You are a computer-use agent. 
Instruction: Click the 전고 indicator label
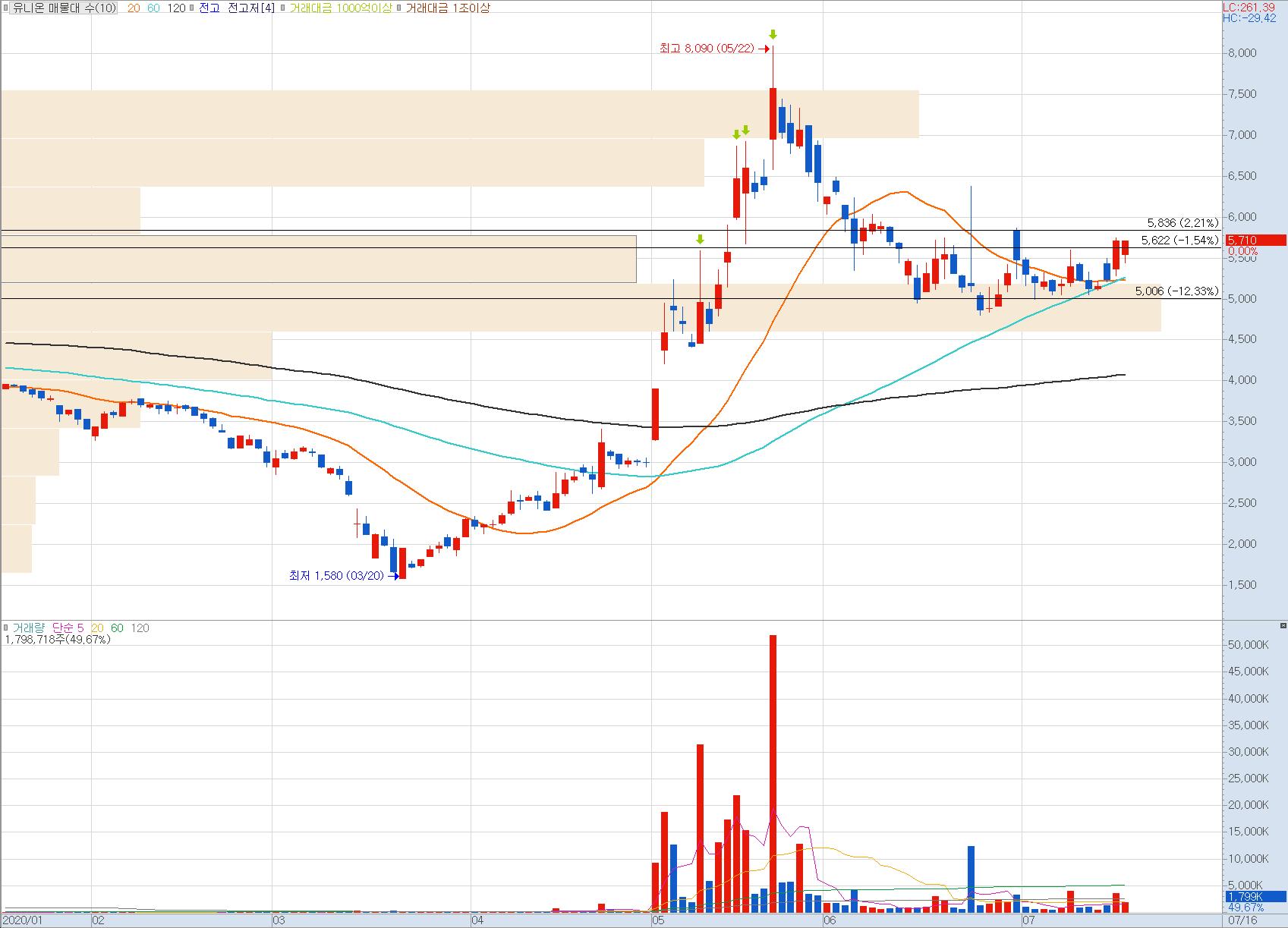pyautogui.click(x=209, y=8)
